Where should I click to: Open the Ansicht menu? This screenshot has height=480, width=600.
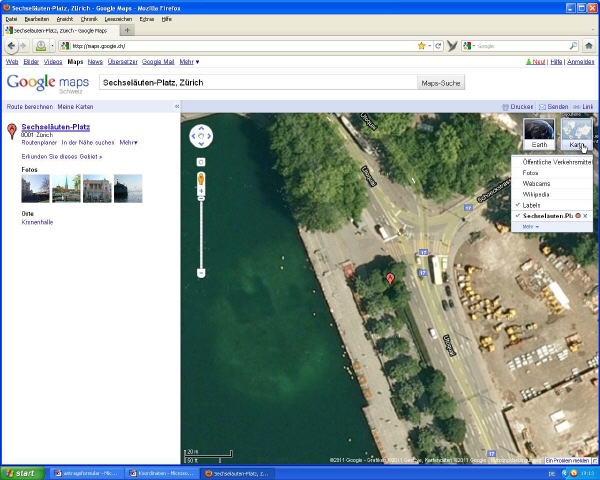[65, 19]
